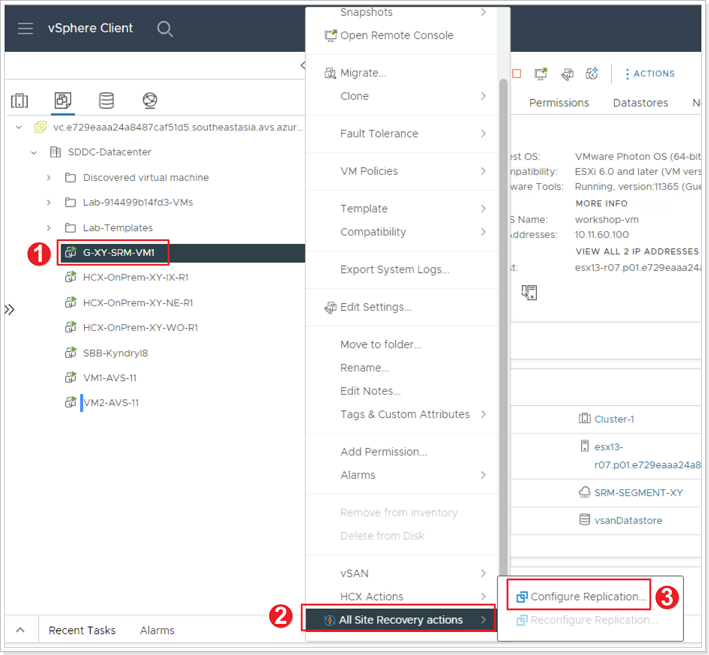Click Open Remote Console icon
The height and width of the screenshot is (655, 709).
click(x=331, y=35)
